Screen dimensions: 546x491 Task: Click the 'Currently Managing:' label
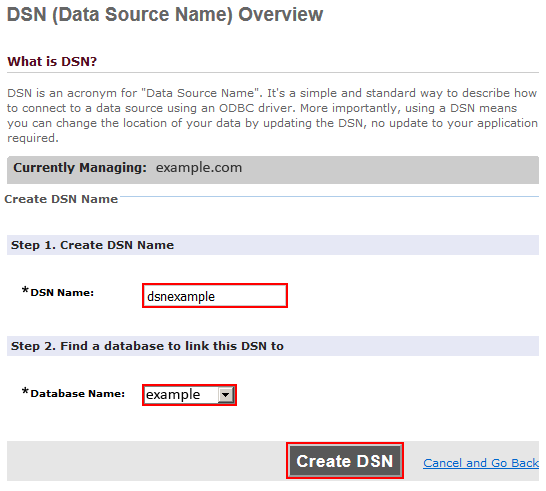coord(80,168)
